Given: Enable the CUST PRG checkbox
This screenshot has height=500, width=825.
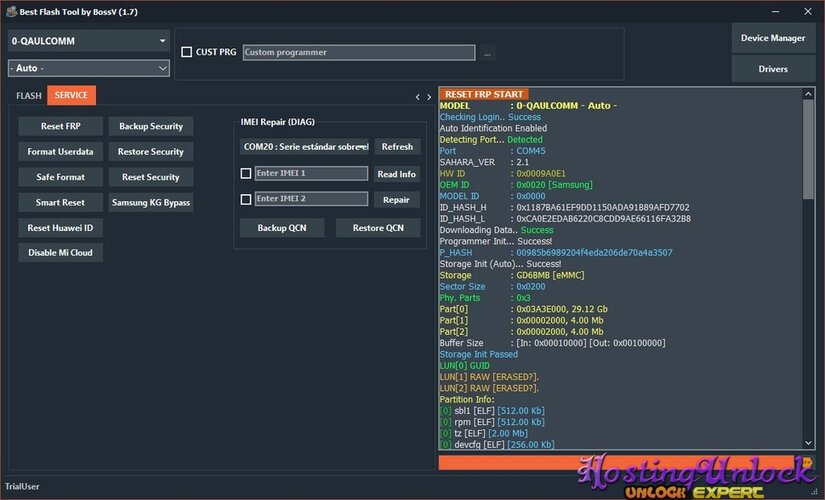Looking at the screenshot, I should [186, 52].
